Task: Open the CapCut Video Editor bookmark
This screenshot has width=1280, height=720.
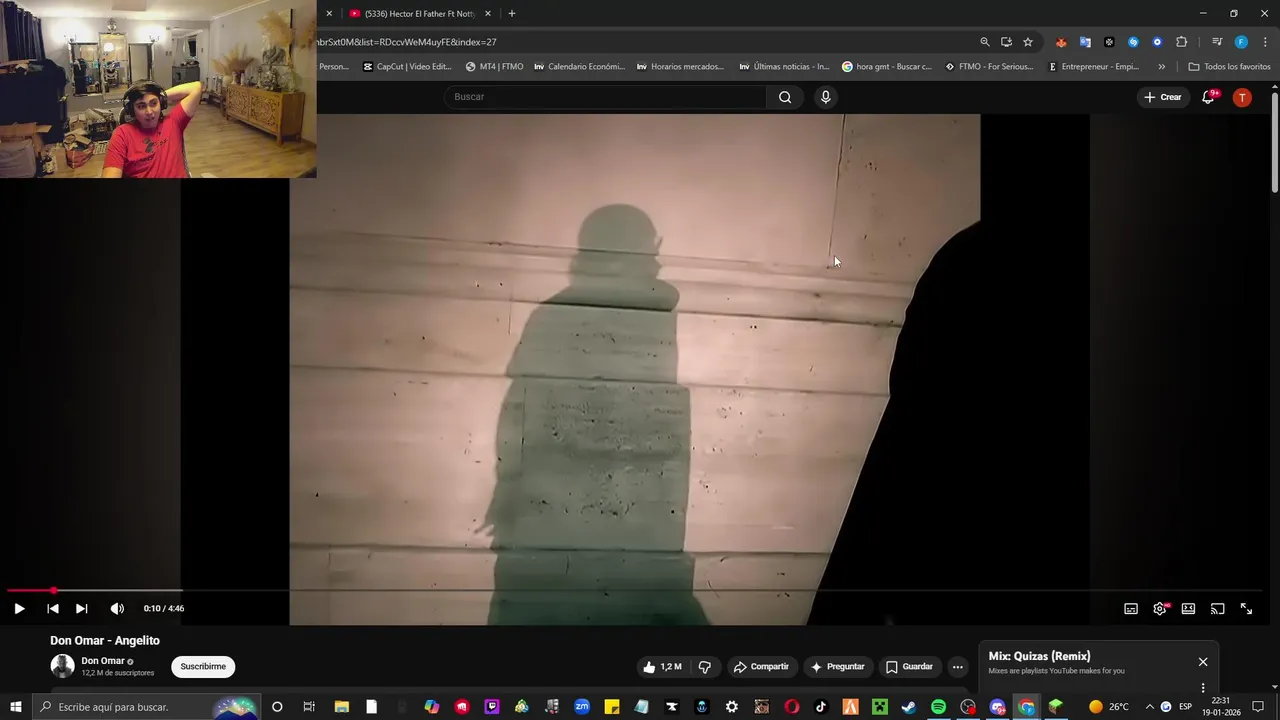Action: (x=407, y=67)
